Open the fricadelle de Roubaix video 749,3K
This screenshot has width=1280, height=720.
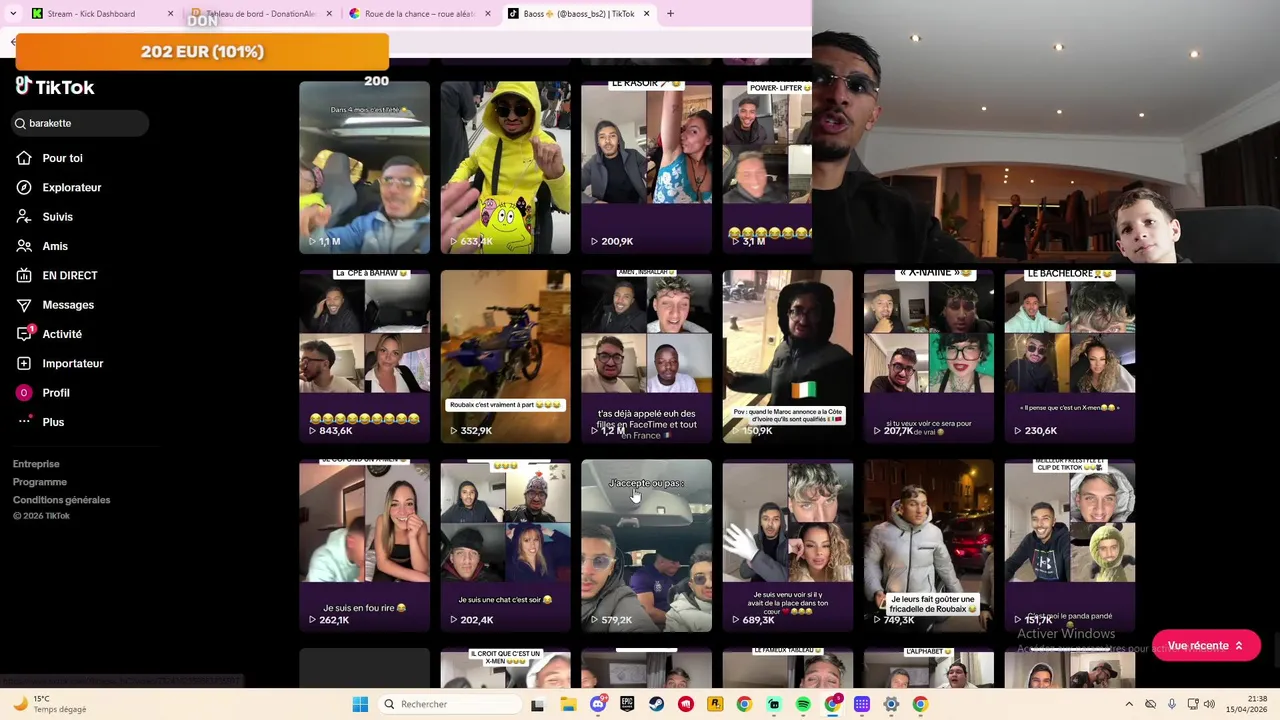[x=928, y=546]
